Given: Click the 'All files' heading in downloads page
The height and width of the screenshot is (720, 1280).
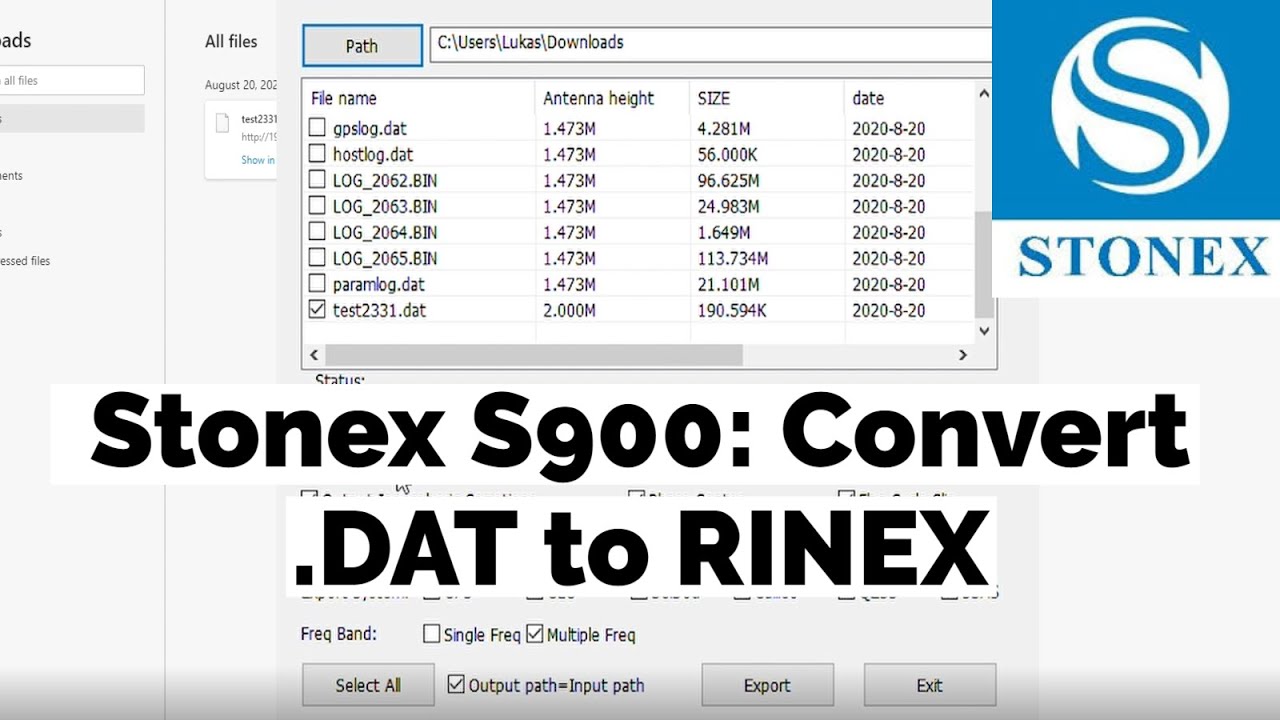Looking at the screenshot, I should pyautogui.click(x=231, y=41).
